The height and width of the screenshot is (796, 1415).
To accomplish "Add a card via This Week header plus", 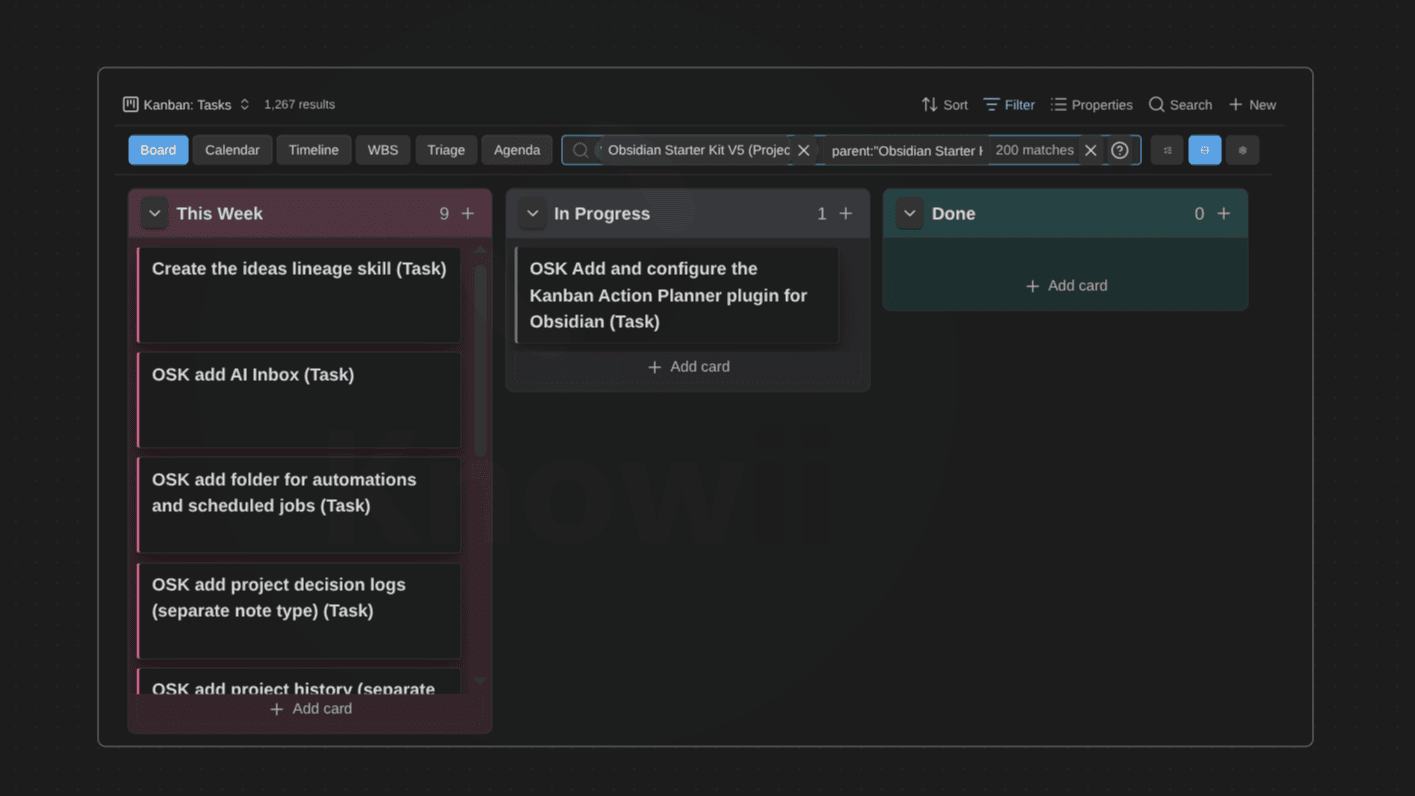I will pyautogui.click(x=468, y=214).
